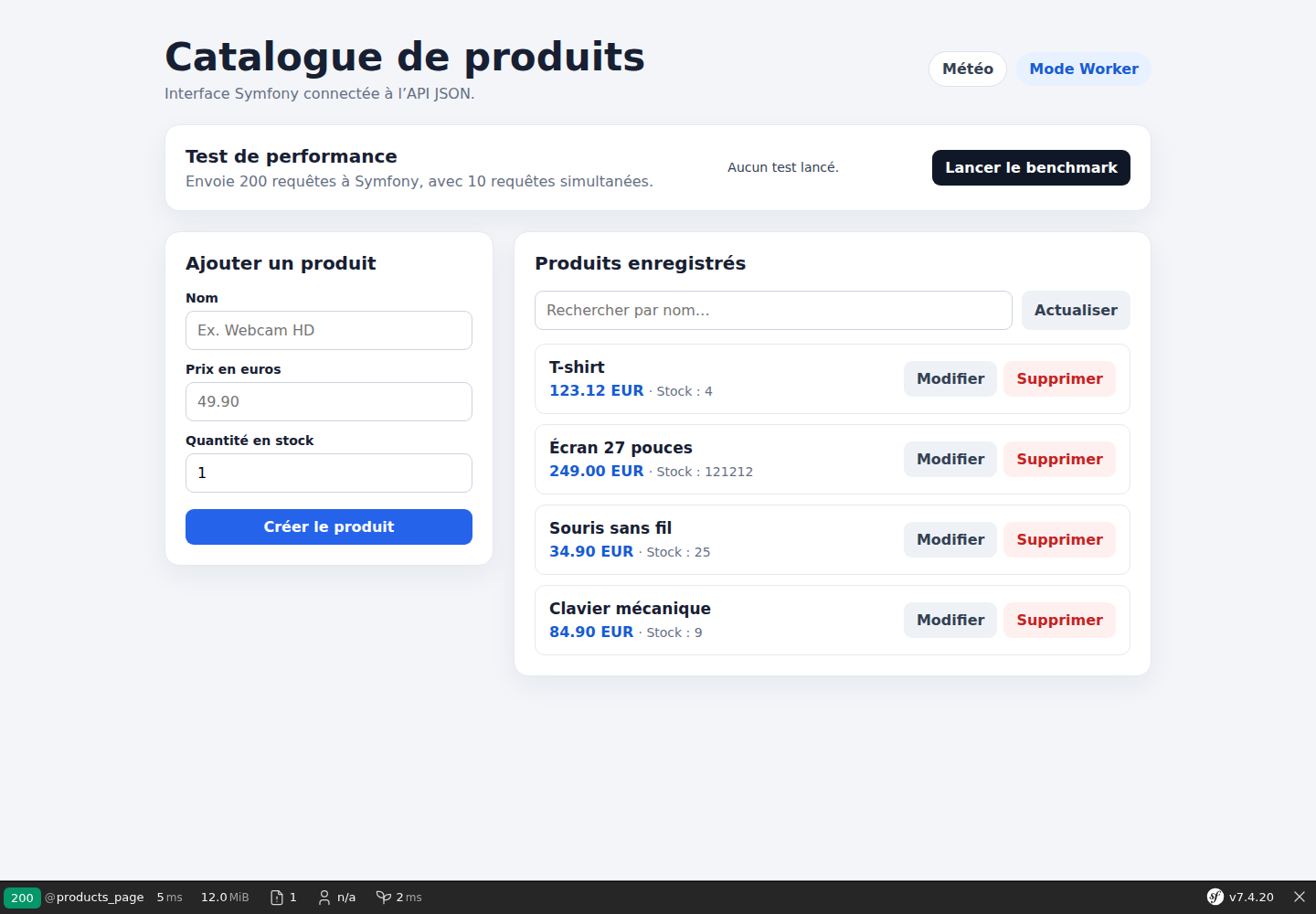Screen dimensions: 1316x914
Task: Open the document icon panel showing 1
Action: click(x=283, y=898)
